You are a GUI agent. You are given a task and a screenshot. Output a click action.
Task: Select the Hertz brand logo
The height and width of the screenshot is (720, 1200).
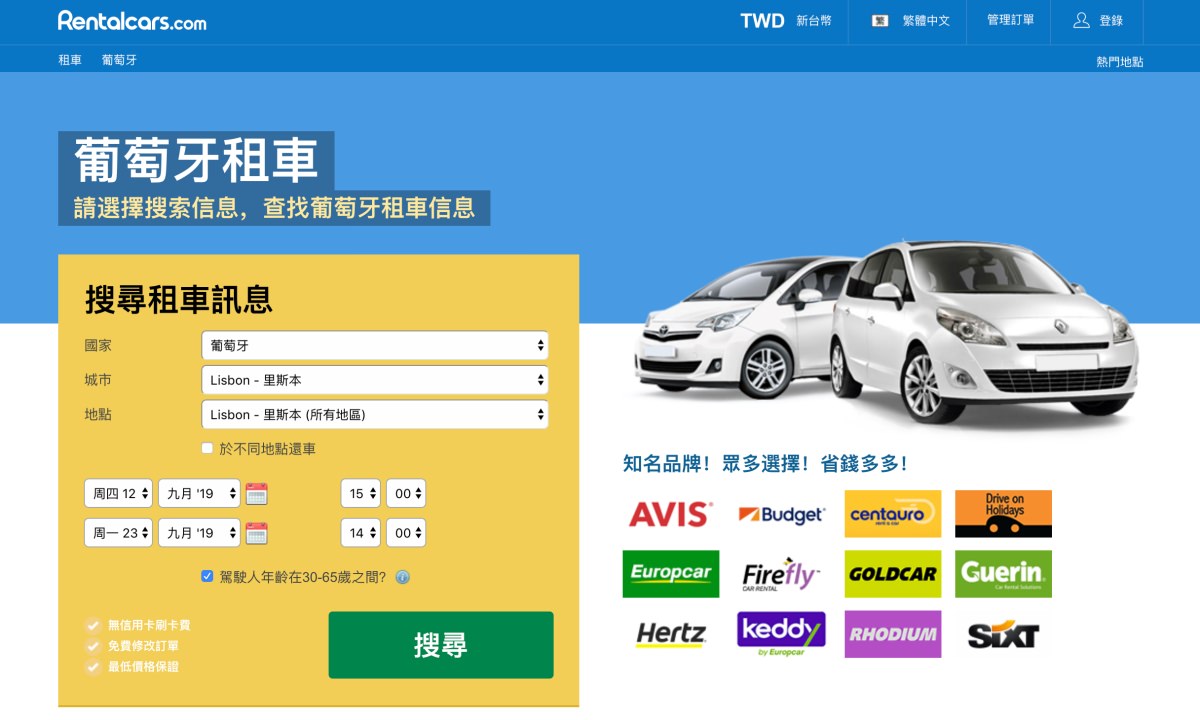pyautogui.click(x=670, y=634)
